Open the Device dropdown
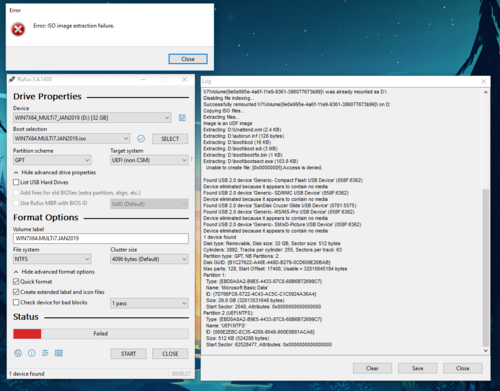 click(x=92, y=118)
